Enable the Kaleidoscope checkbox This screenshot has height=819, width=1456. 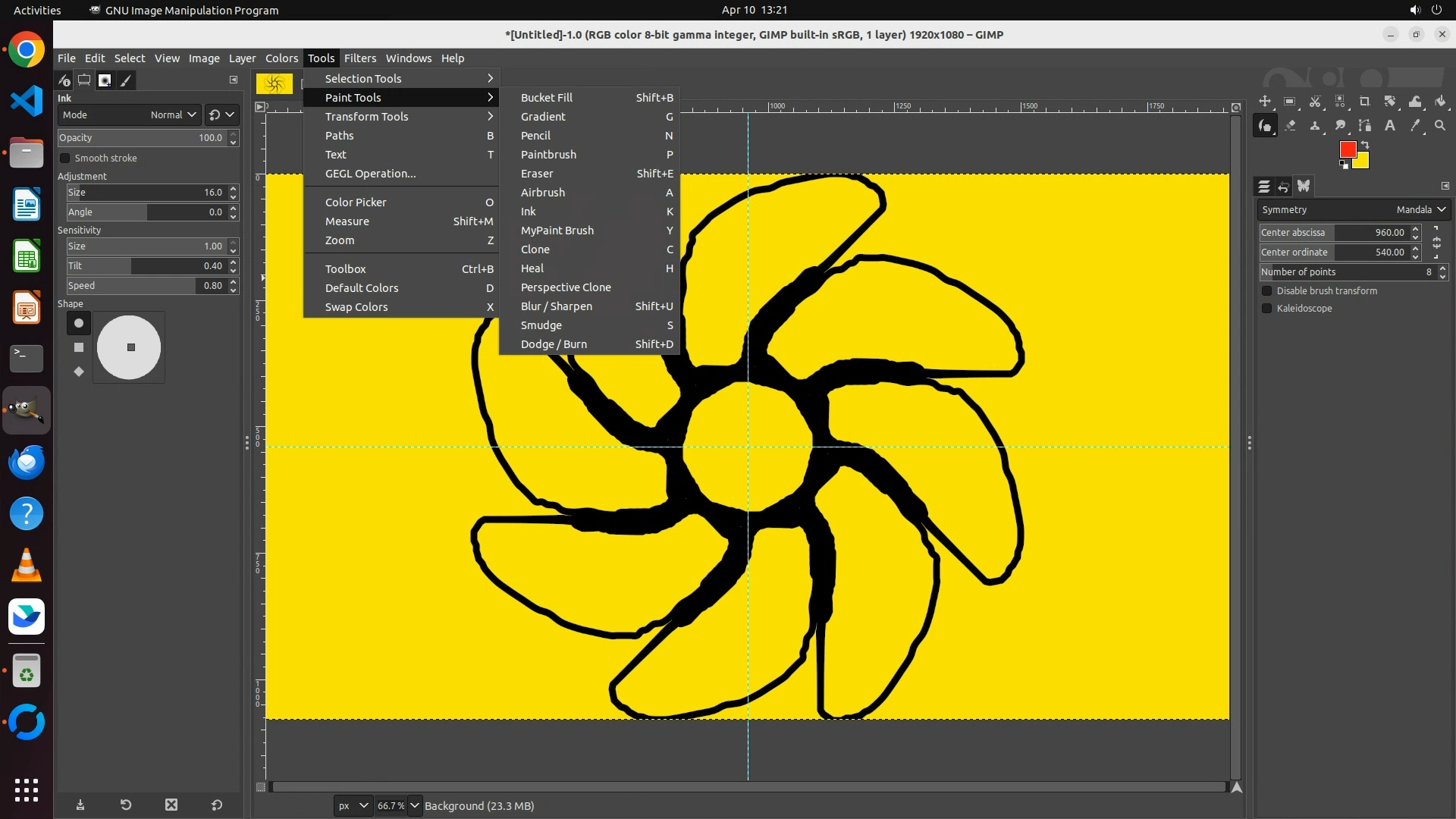1266,309
